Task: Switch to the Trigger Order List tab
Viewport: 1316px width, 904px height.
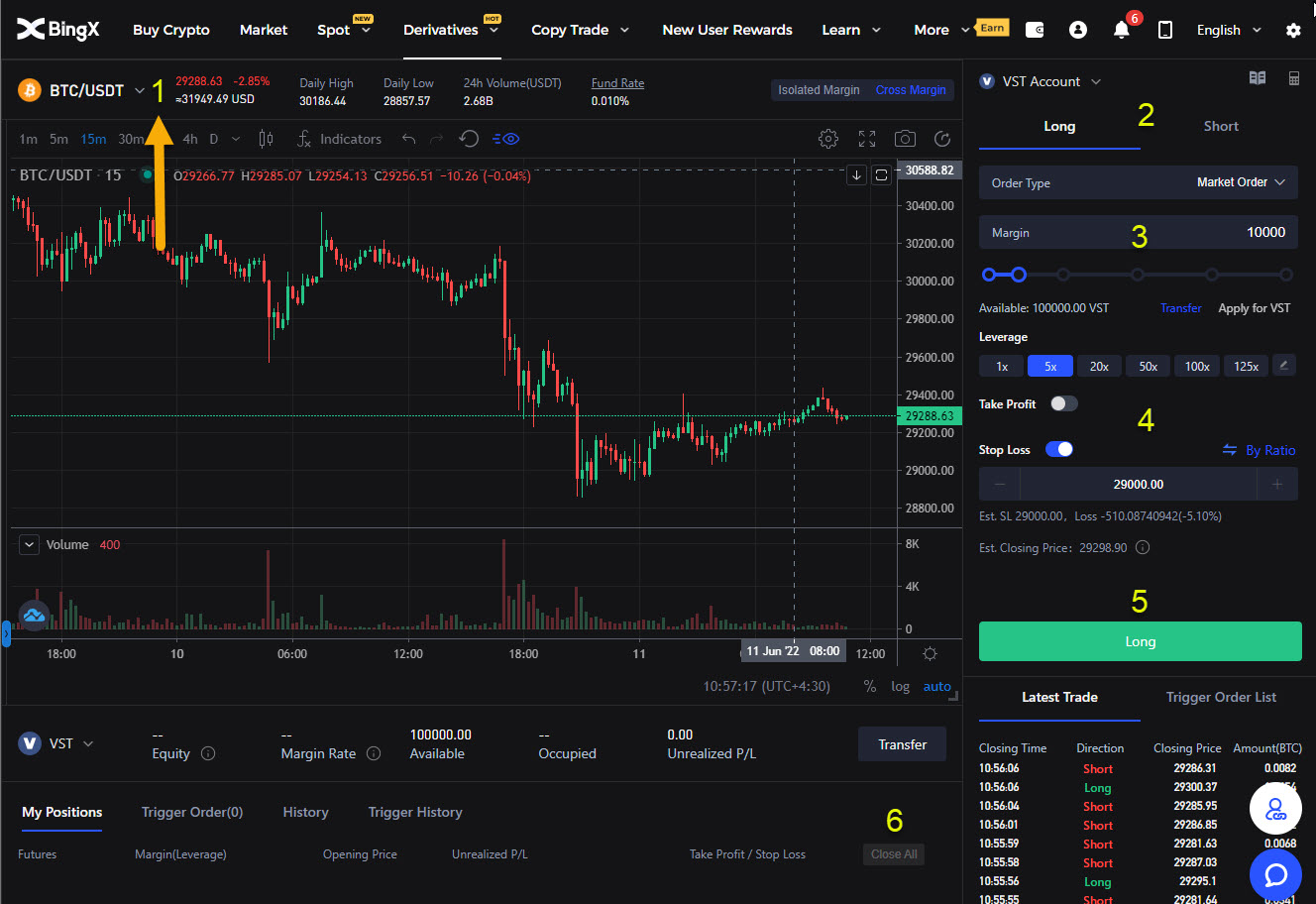Action: click(1221, 697)
